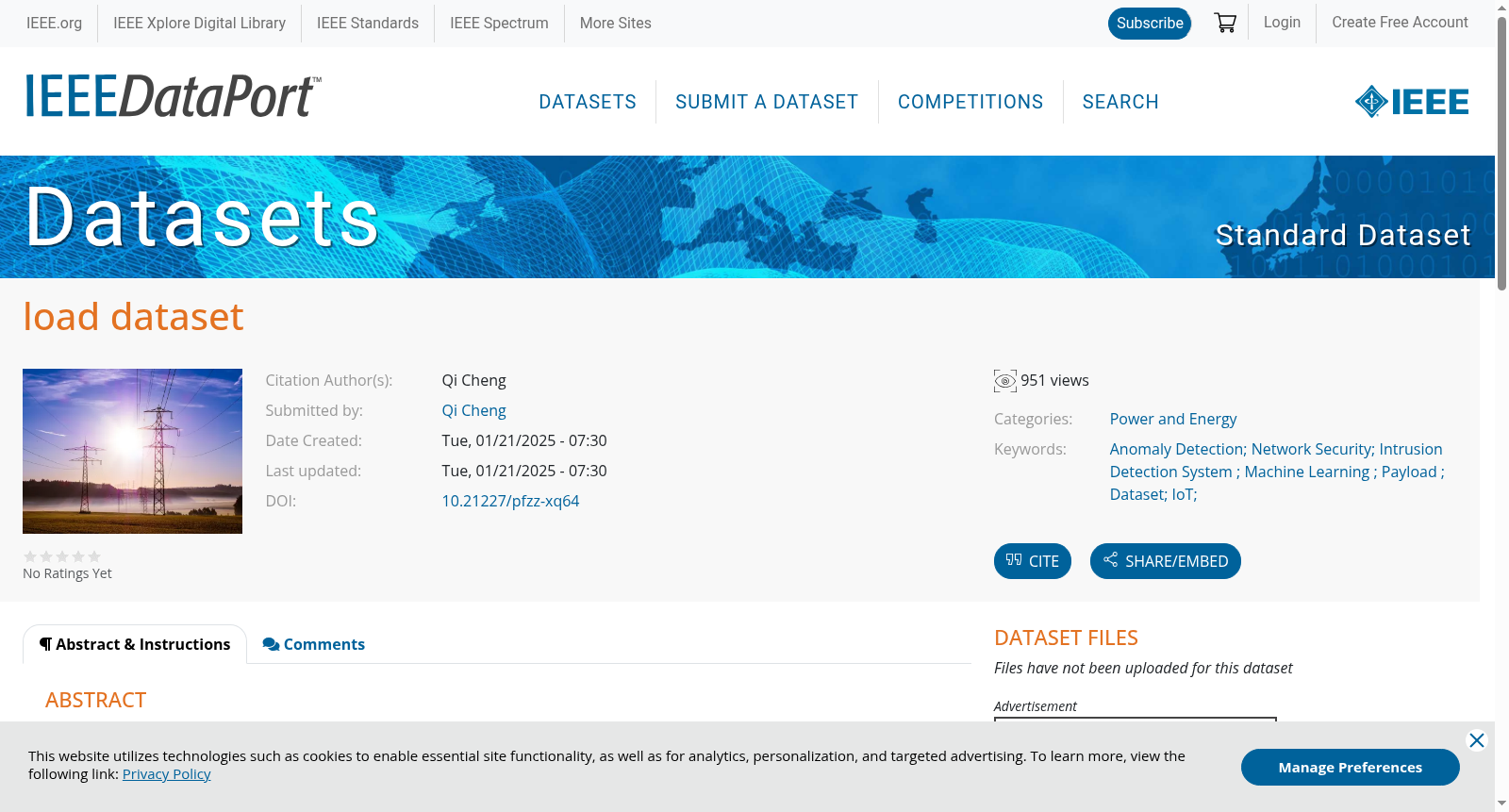Click the views eye icon
Viewport: 1509px width, 812px height.
coord(1005,381)
